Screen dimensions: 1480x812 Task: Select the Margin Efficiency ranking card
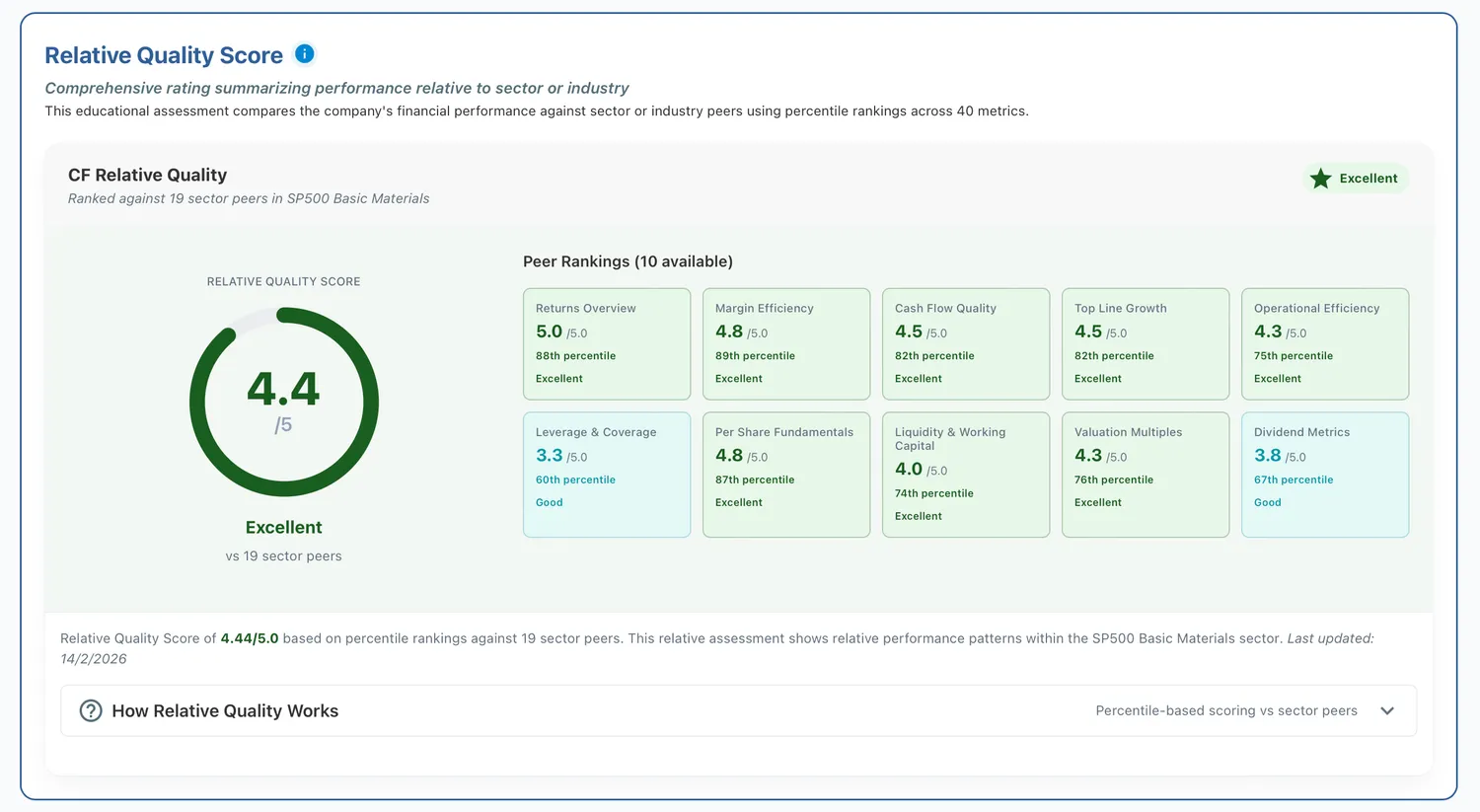pos(786,343)
